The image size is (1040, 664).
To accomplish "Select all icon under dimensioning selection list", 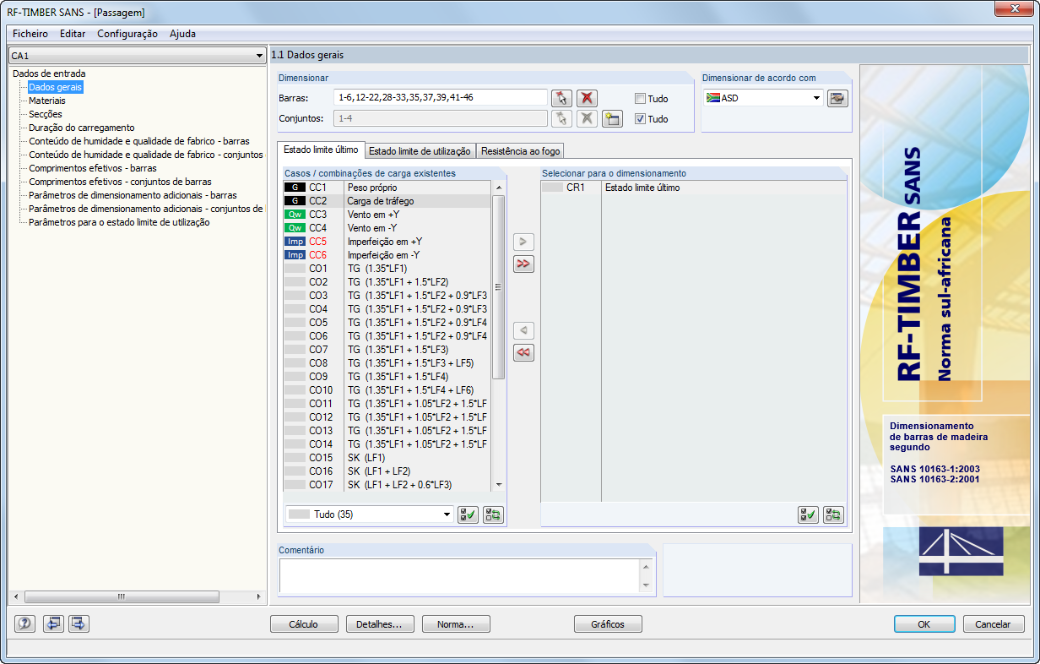I will click(x=808, y=515).
